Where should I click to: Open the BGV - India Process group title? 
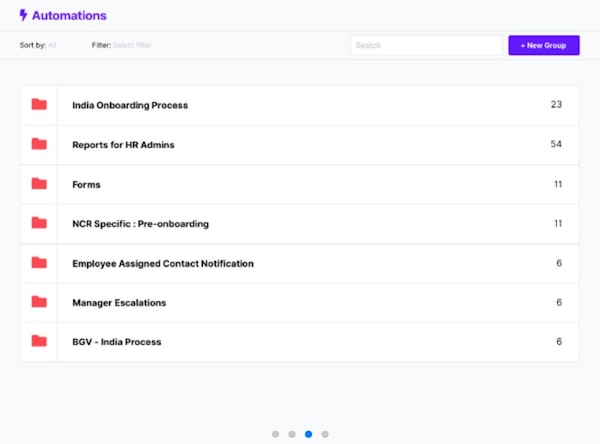116,342
